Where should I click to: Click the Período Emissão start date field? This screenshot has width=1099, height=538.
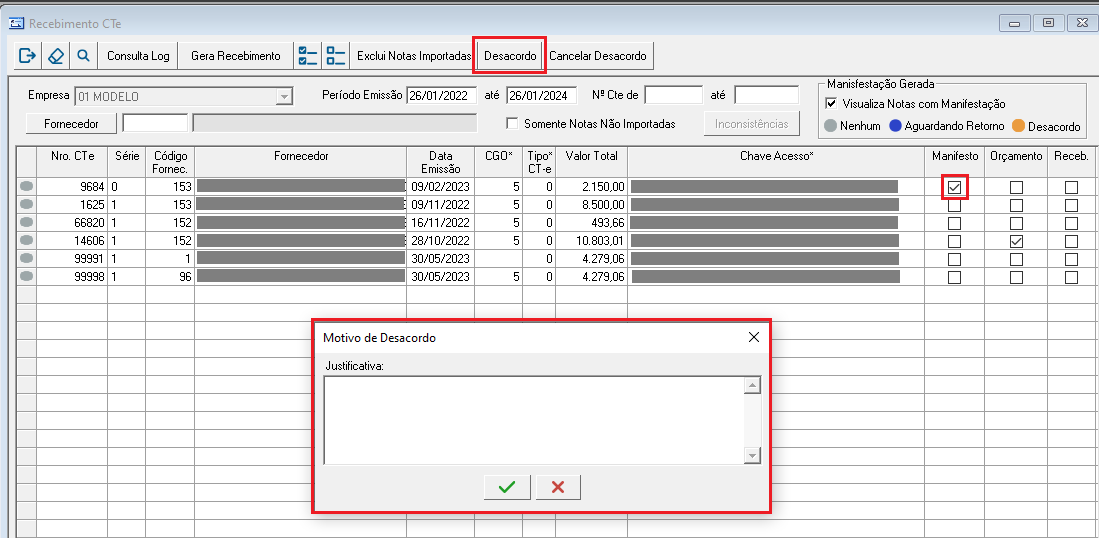click(x=442, y=95)
